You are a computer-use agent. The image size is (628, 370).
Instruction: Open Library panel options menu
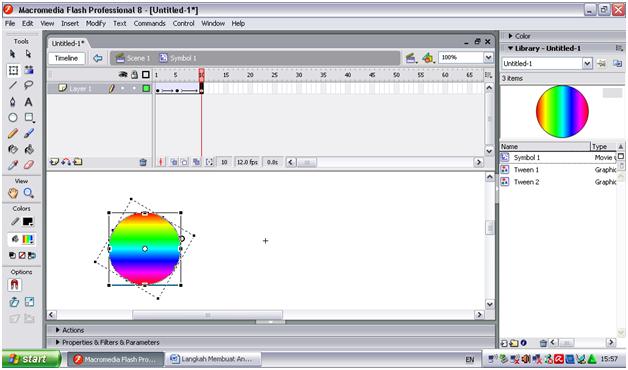(x=619, y=48)
